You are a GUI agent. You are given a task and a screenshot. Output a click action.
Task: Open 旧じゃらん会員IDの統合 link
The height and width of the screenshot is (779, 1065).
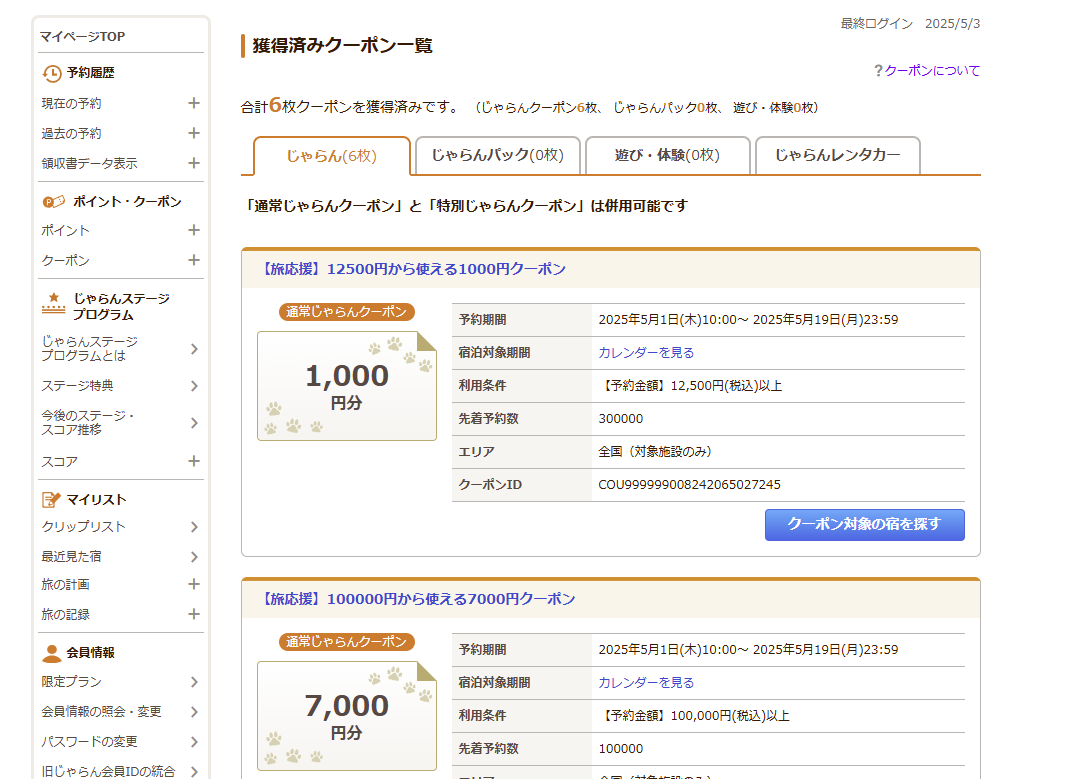109,772
